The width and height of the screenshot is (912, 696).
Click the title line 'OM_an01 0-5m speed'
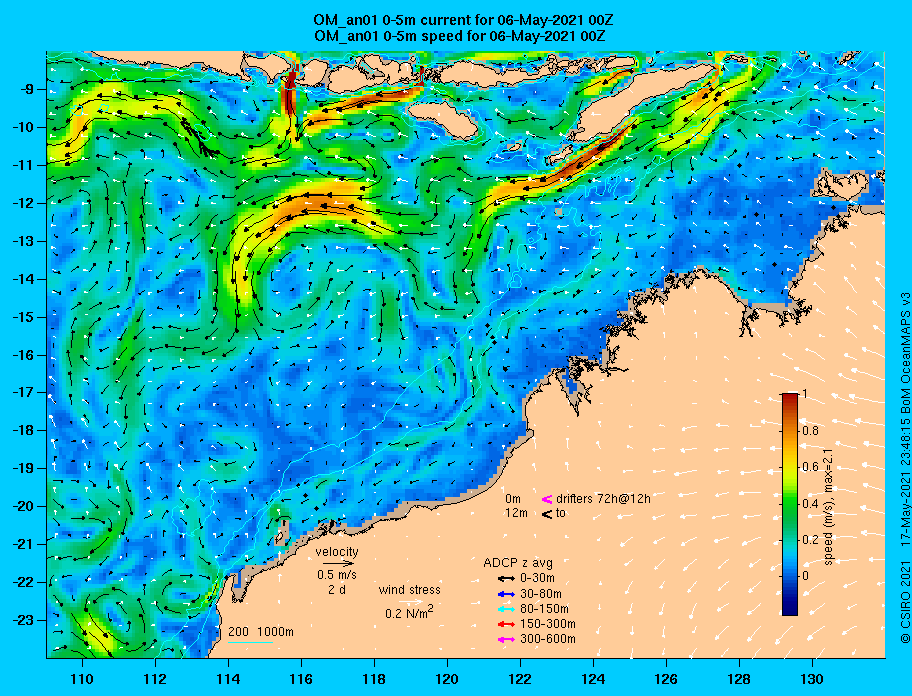(x=459, y=35)
